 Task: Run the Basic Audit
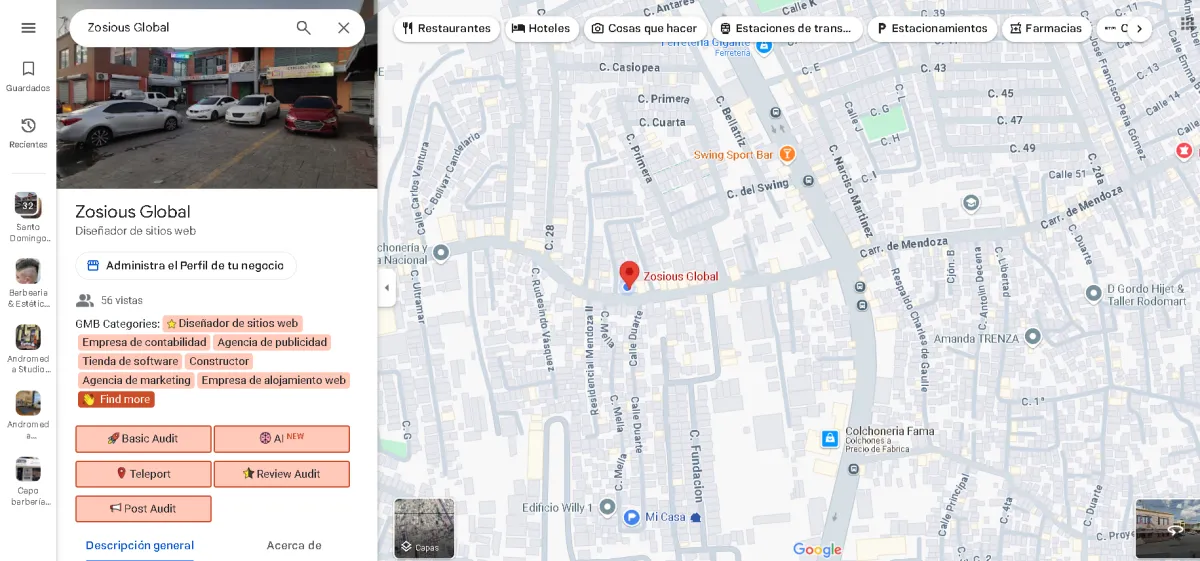tap(143, 439)
